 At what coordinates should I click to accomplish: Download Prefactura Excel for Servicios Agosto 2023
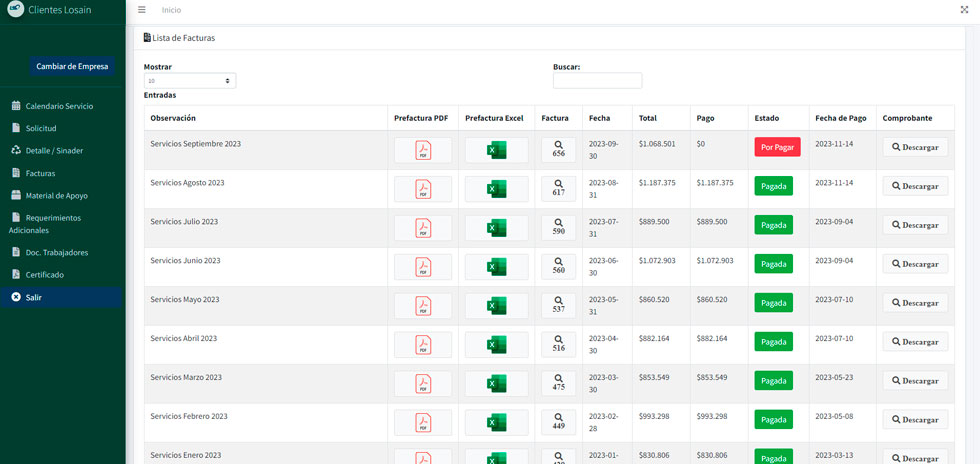496,189
